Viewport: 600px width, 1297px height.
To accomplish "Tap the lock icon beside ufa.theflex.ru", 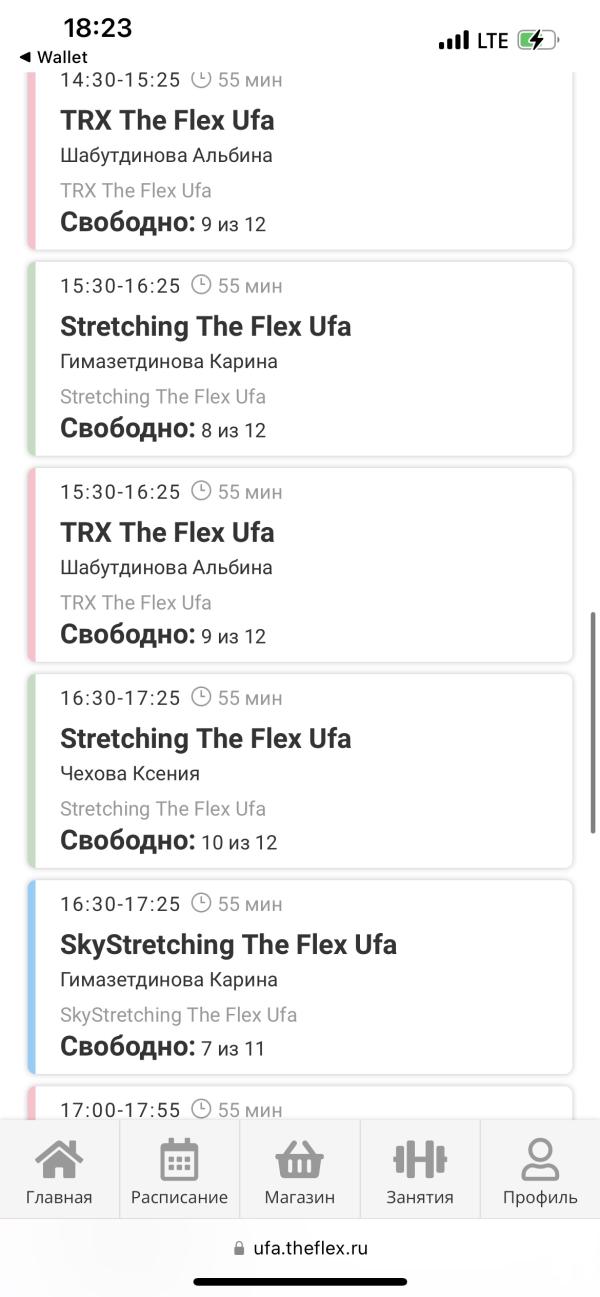I will click(x=238, y=1248).
